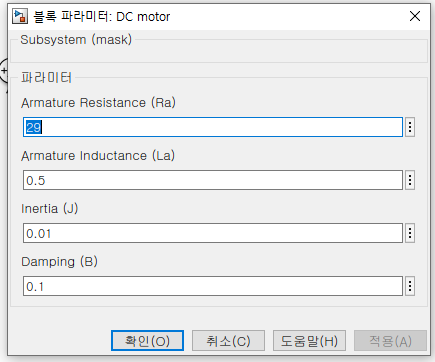Close the DC motor parameter dialog
This screenshot has height=362, width=435.
pos(415,16)
